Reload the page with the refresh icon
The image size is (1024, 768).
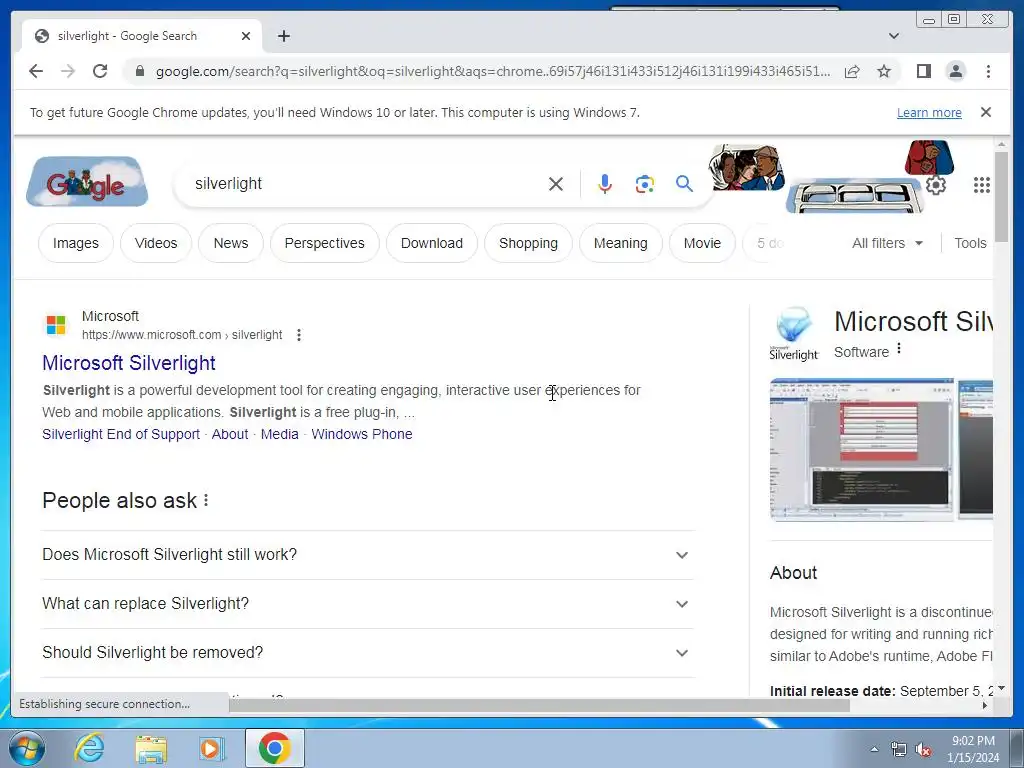coord(100,71)
